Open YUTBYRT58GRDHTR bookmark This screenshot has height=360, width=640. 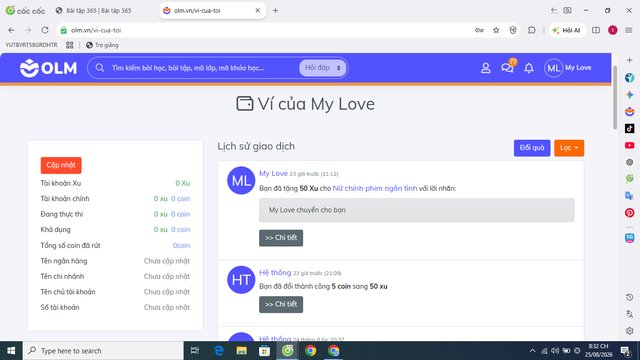pos(31,45)
